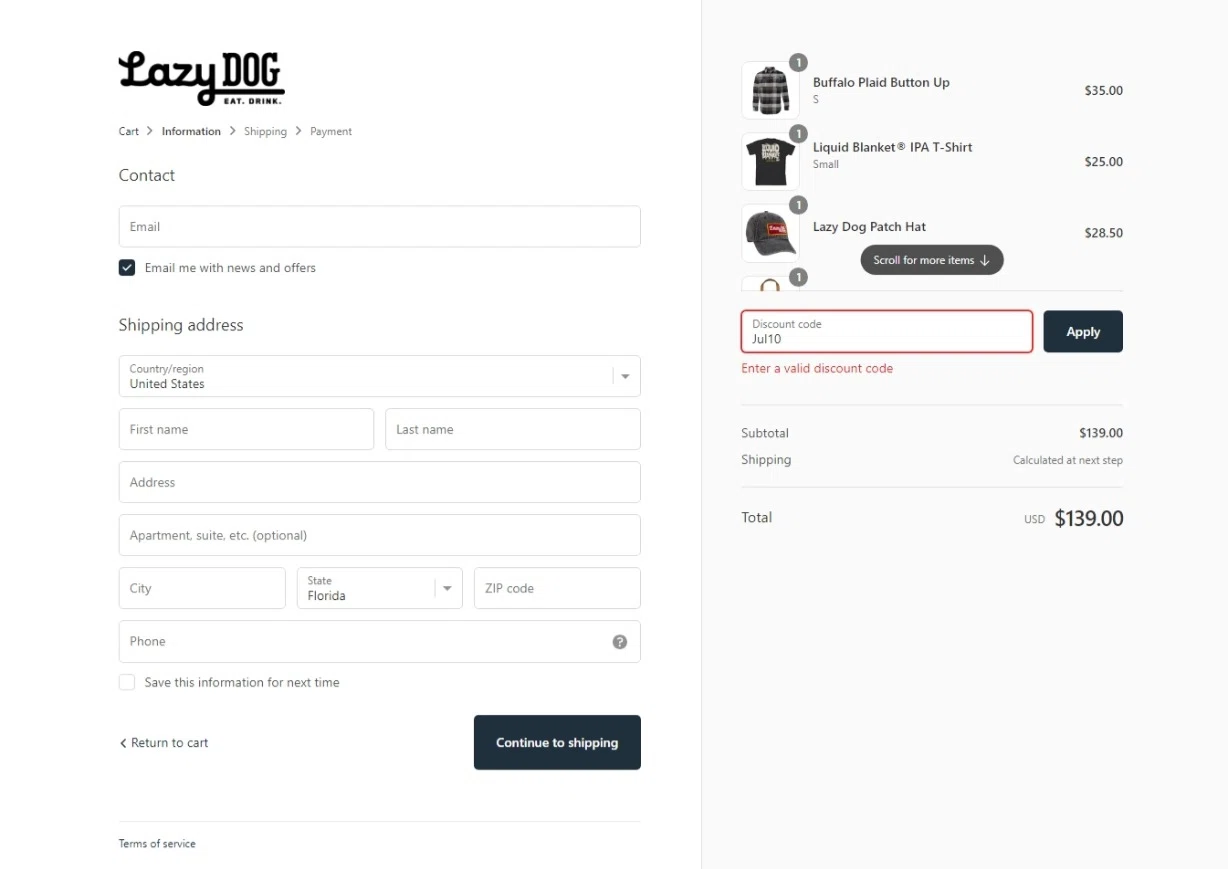Select the Shipping breadcrumb step
This screenshot has width=1228, height=869.
[265, 131]
